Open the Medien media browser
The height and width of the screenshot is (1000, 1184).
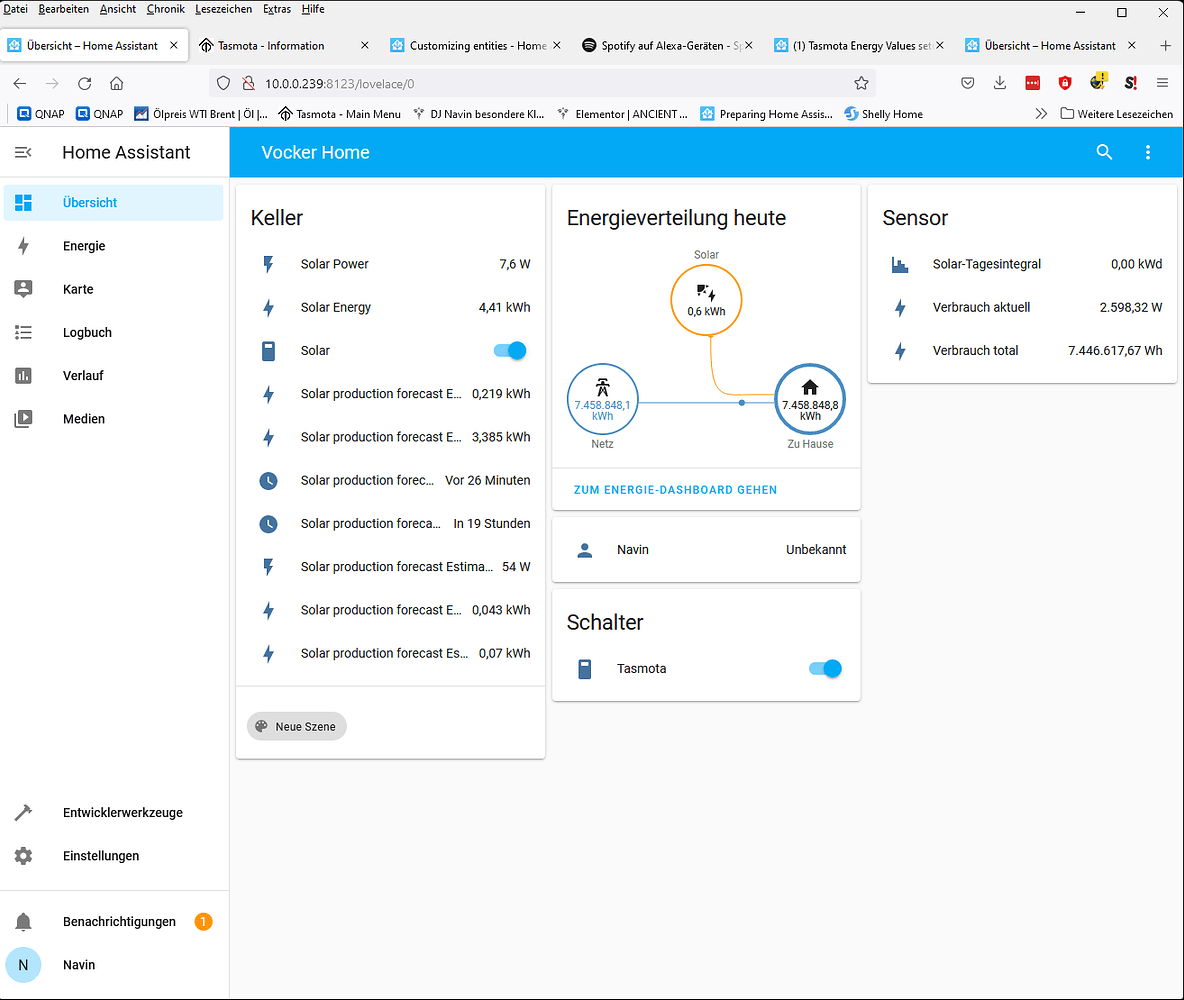point(113,419)
